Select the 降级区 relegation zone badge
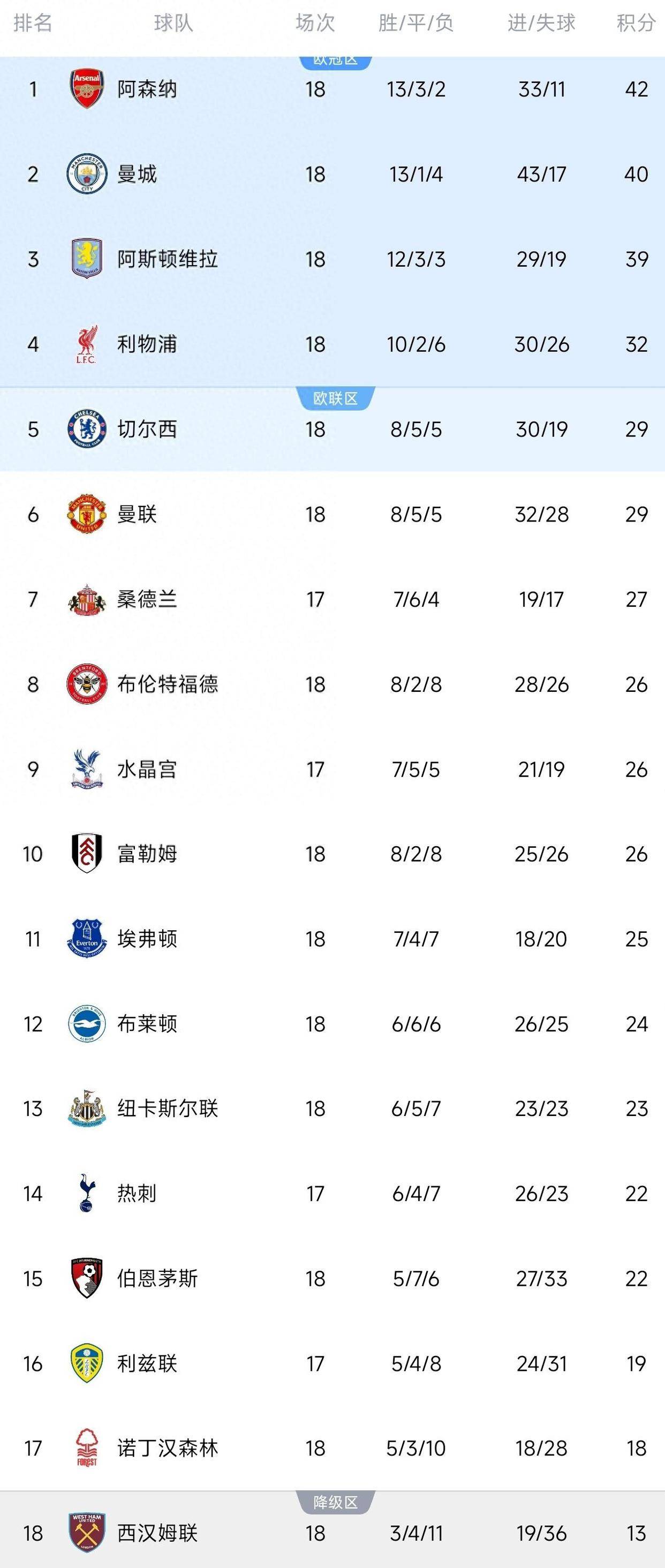665x1568 pixels. click(x=336, y=1502)
